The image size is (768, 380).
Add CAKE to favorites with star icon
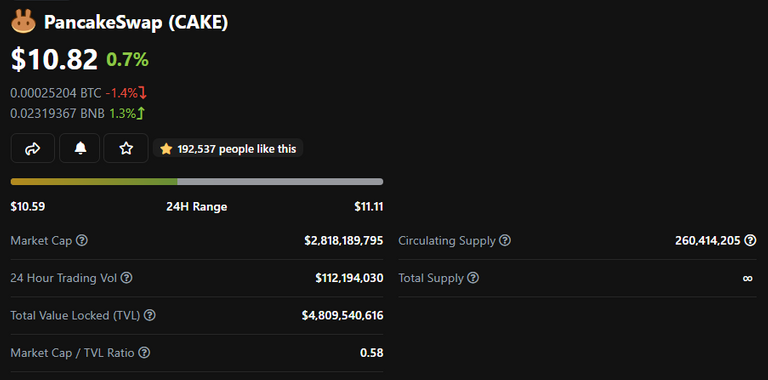[126, 148]
